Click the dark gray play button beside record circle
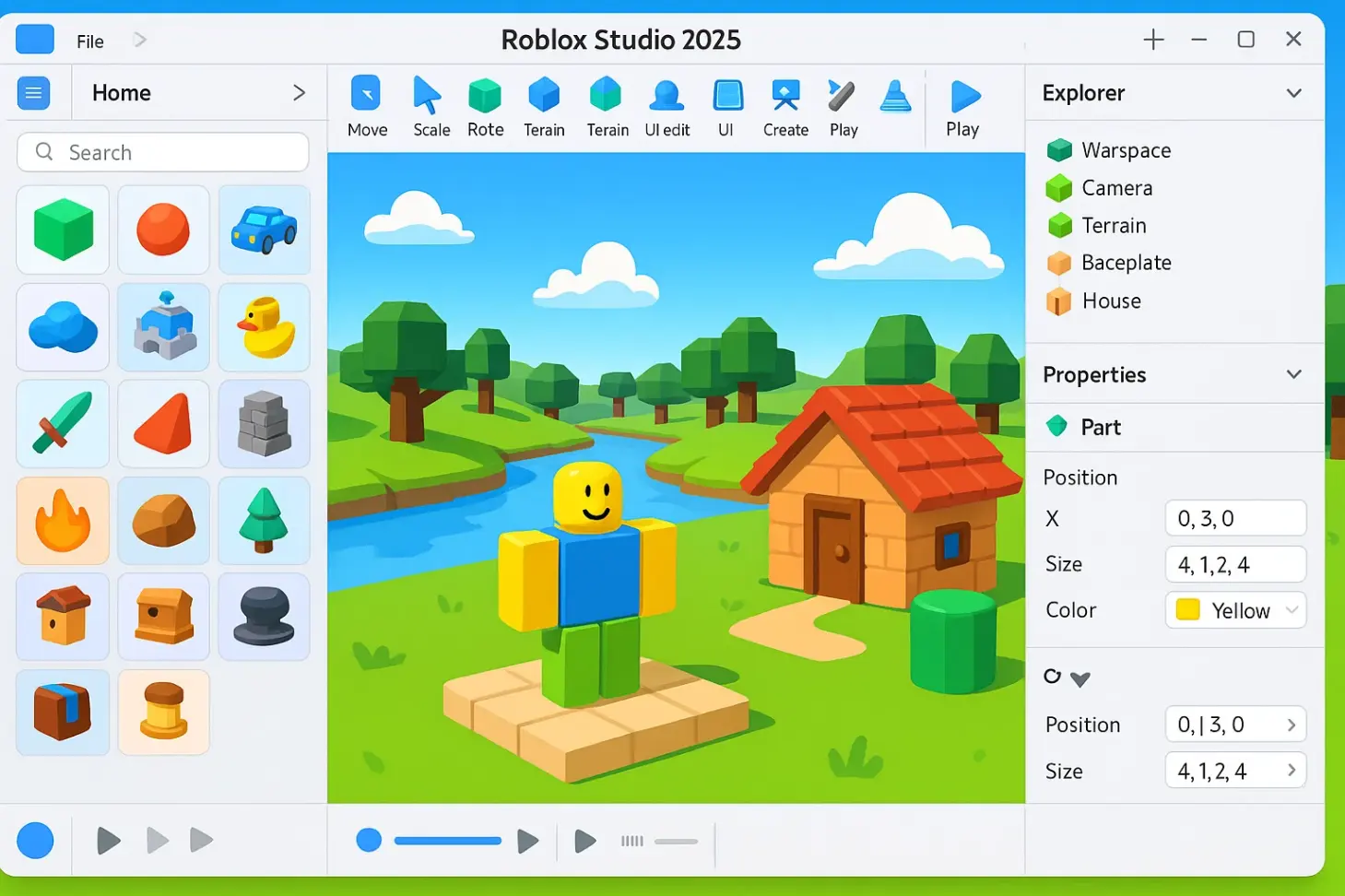Viewport: 1345px width, 896px height. tap(109, 841)
